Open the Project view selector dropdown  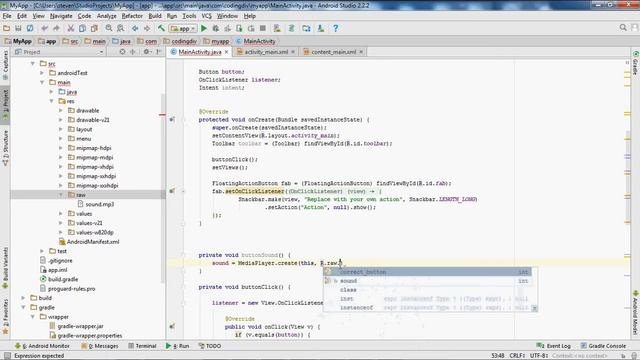pos(60,52)
